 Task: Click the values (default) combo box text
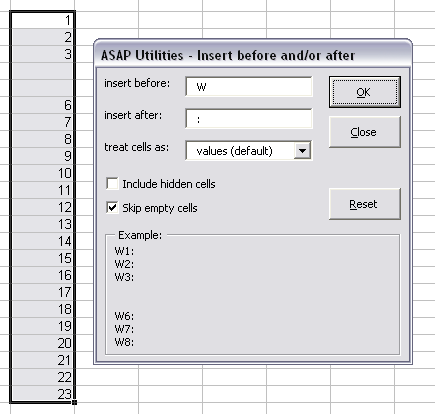pos(234,151)
